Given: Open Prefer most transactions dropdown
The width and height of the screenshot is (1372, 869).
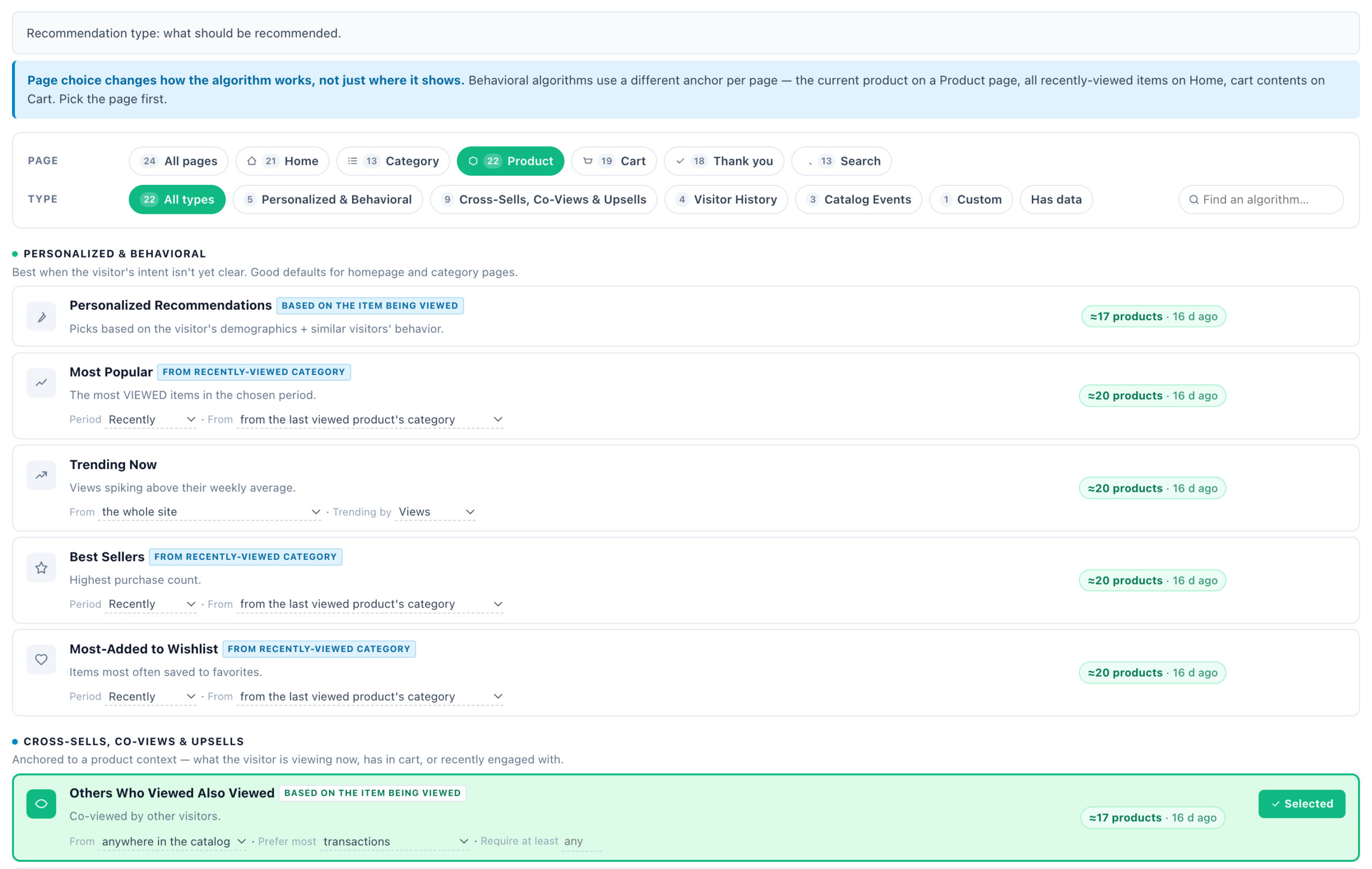Looking at the screenshot, I should pyautogui.click(x=395, y=842).
